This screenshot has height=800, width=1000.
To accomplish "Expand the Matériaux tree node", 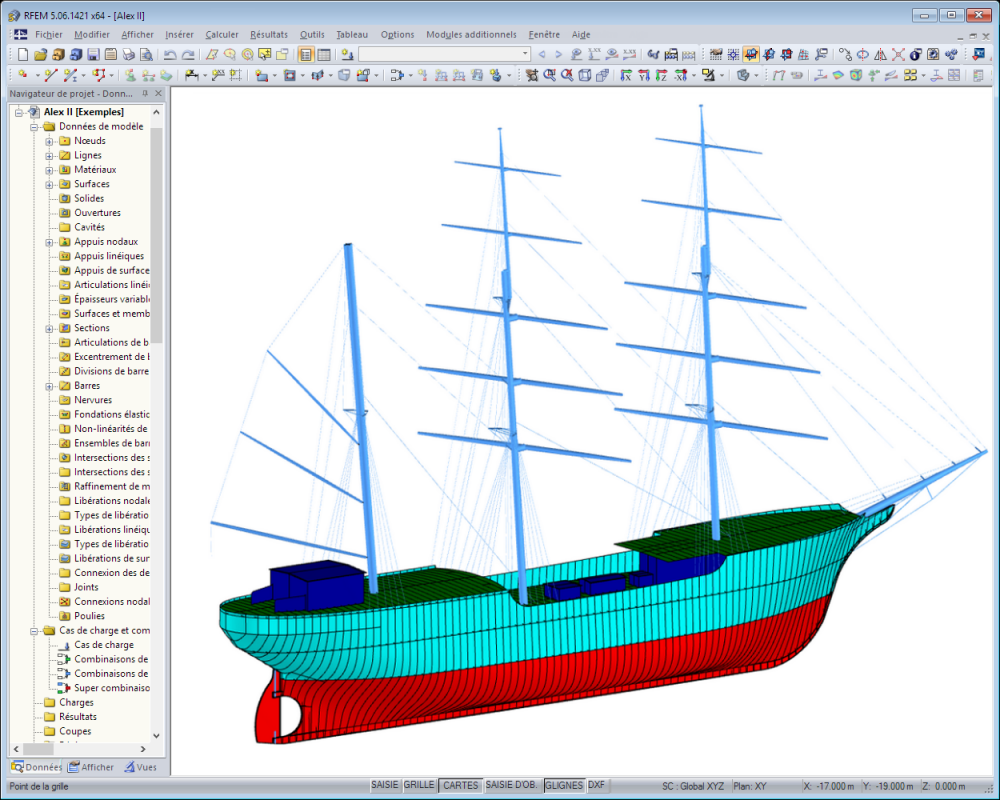I will point(49,170).
